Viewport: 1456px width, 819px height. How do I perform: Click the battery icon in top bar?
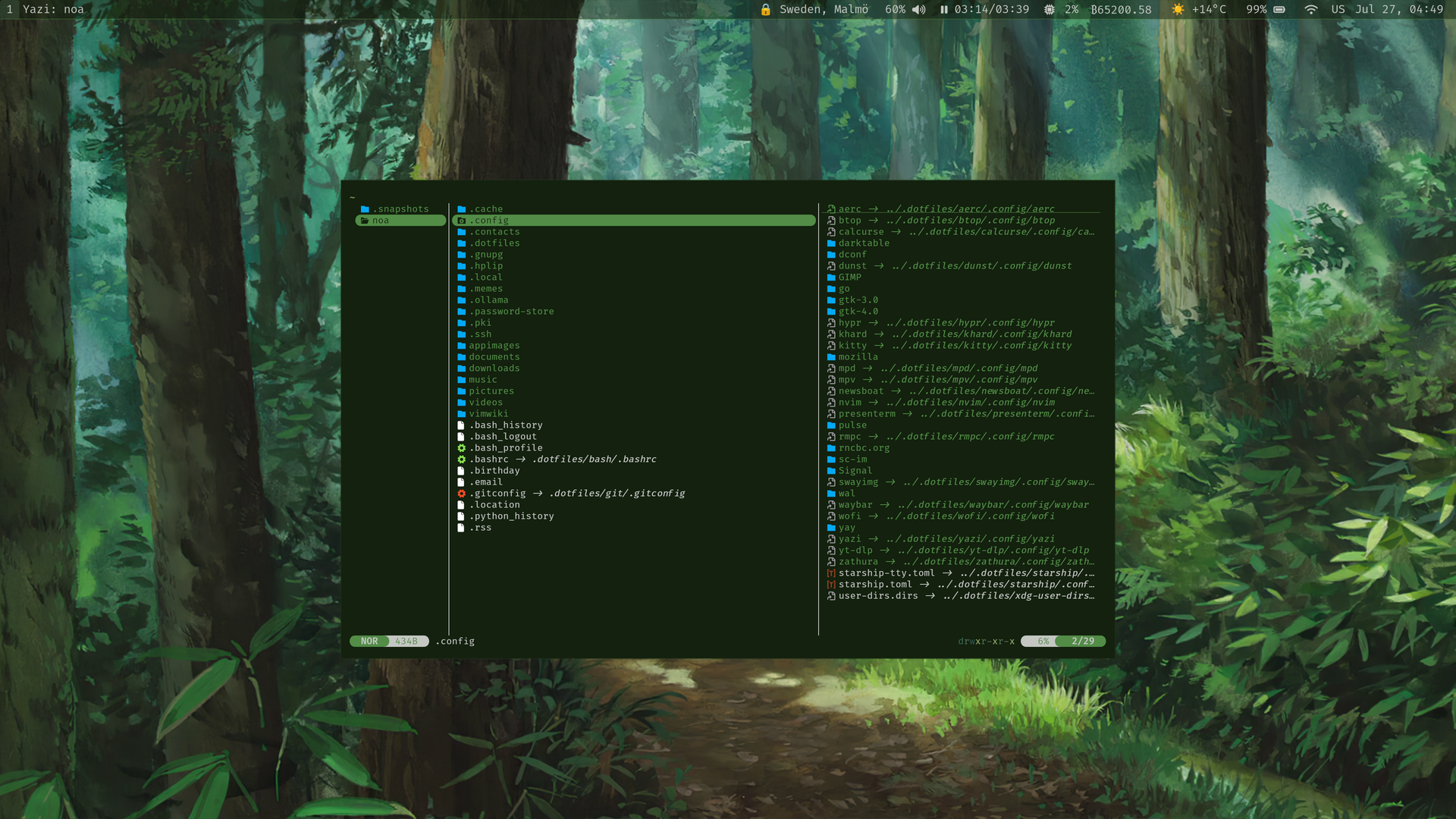coord(1279,9)
